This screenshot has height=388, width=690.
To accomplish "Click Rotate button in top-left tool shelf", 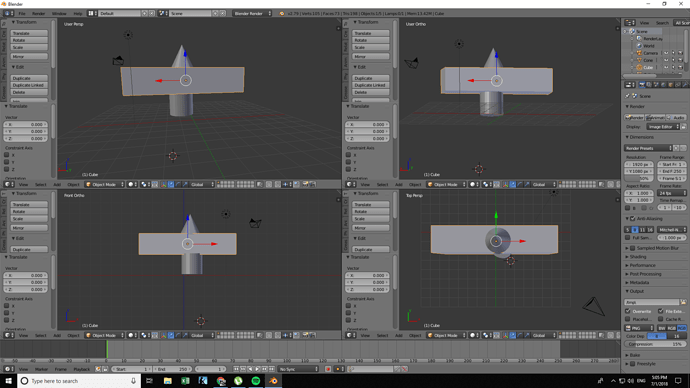I will (x=29, y=40).
